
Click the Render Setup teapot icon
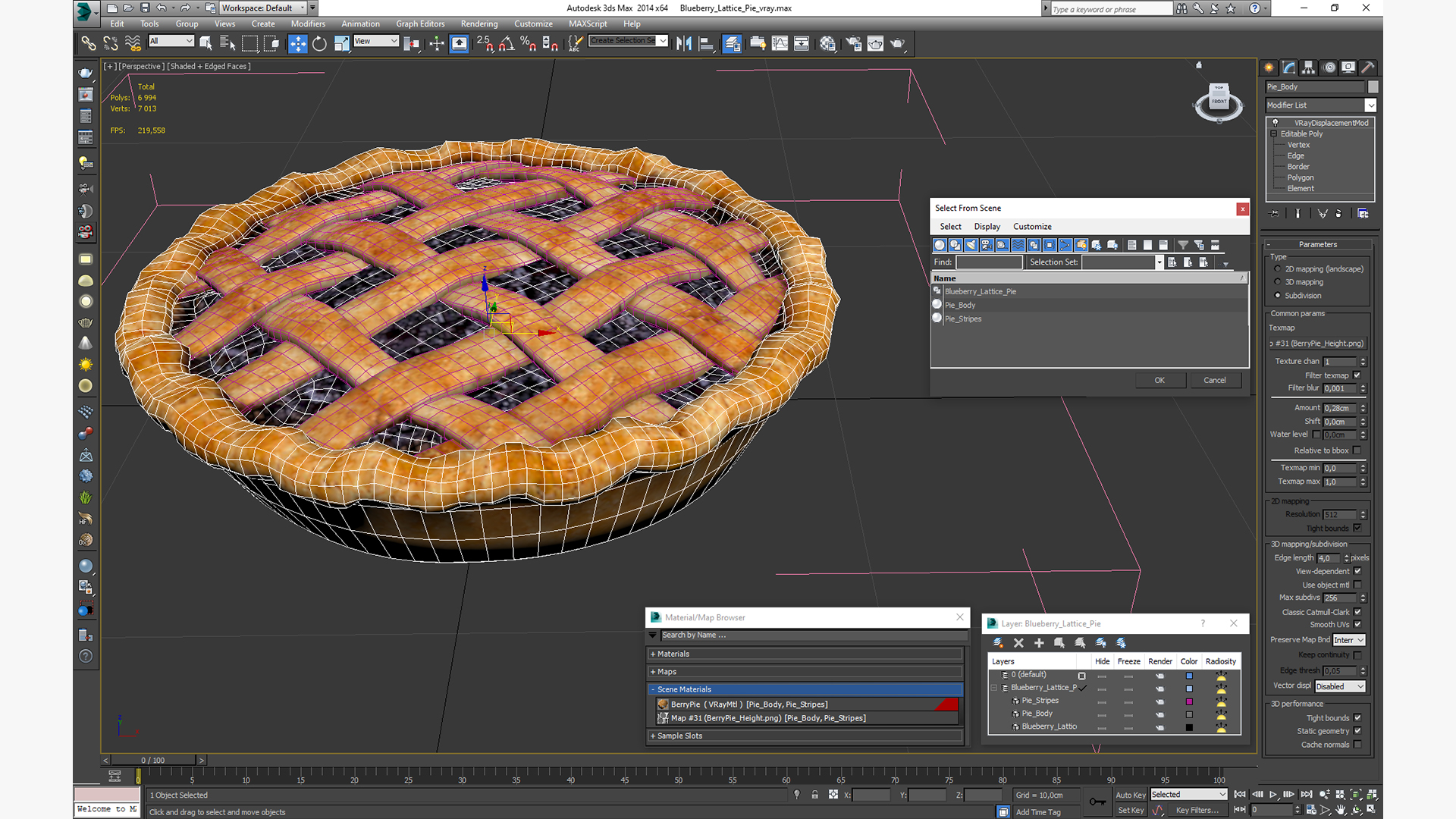[x=853, y=43]
